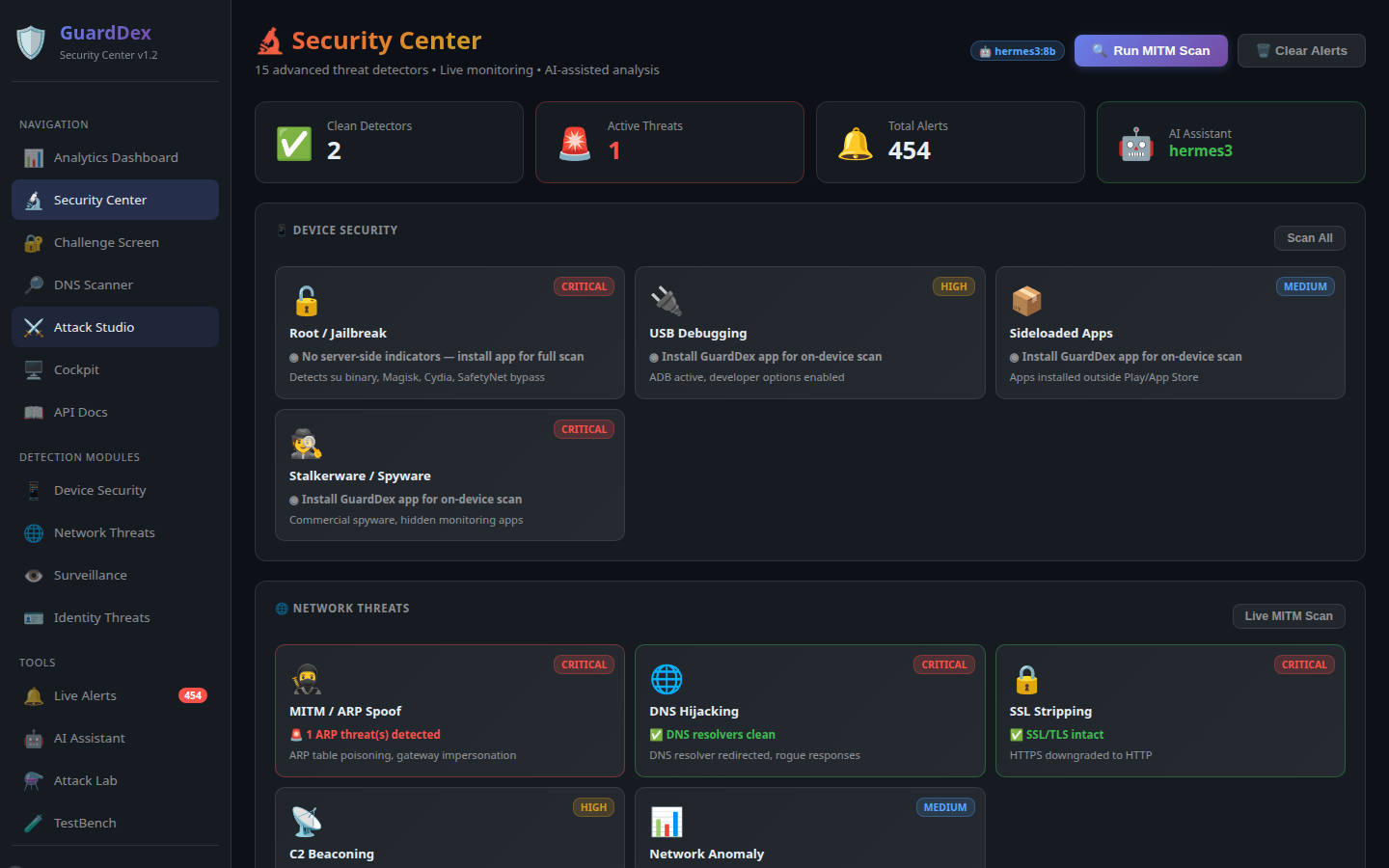This screenshot has width=1389, height=868.
Task: Open the USB Debugging detector card
Action: tap(810, 333)
